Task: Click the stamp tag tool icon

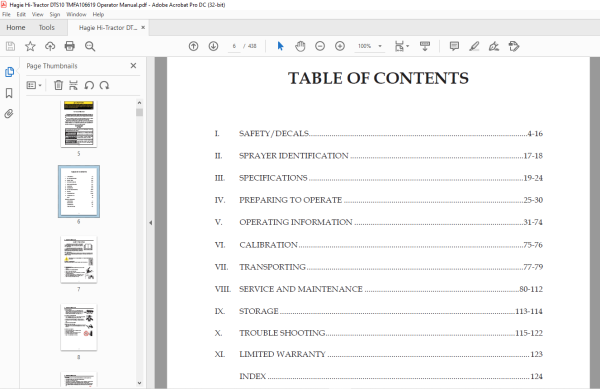Action: [514, 46]
